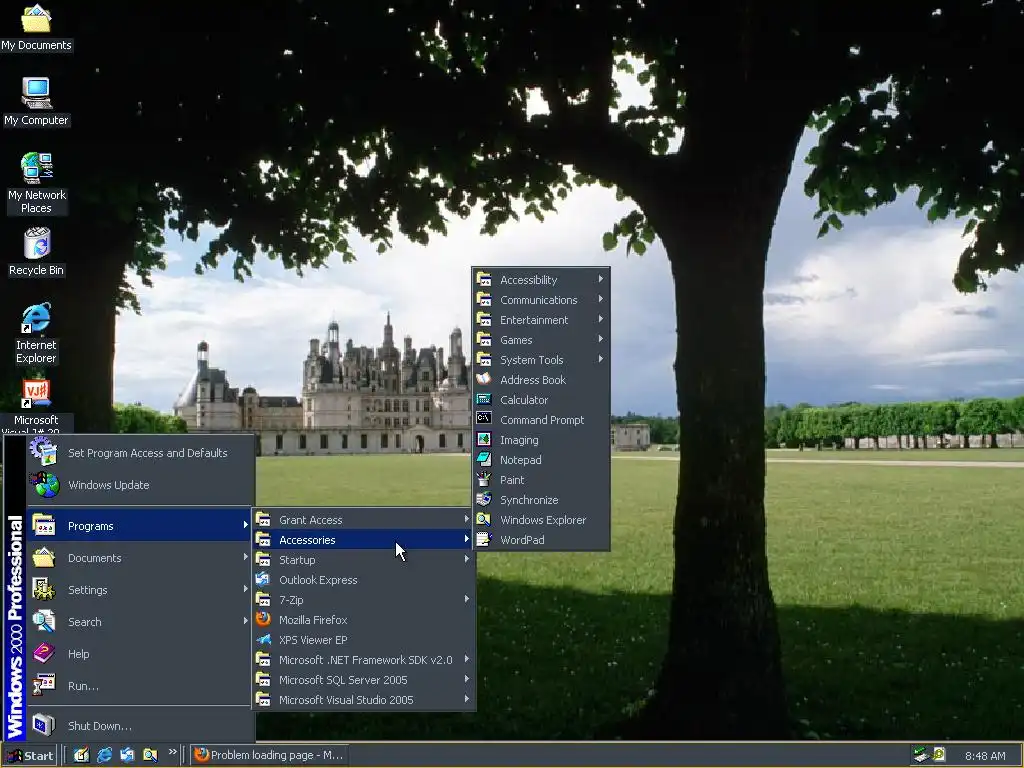Screen dimensions: 1024x768
Task: Click the Windows Update globe icon
Action: [44, 485]
